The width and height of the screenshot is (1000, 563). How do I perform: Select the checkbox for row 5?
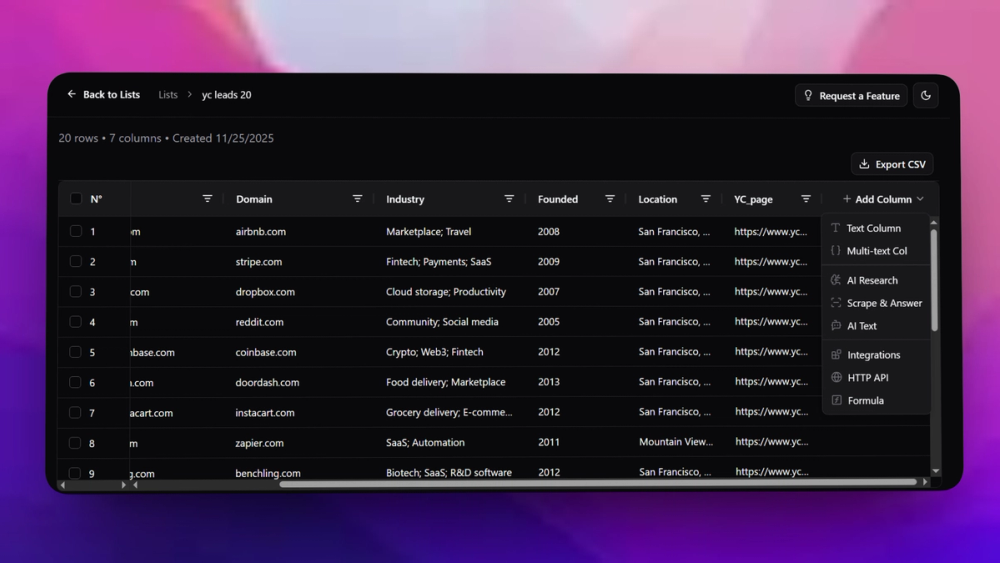coord(76,352)
